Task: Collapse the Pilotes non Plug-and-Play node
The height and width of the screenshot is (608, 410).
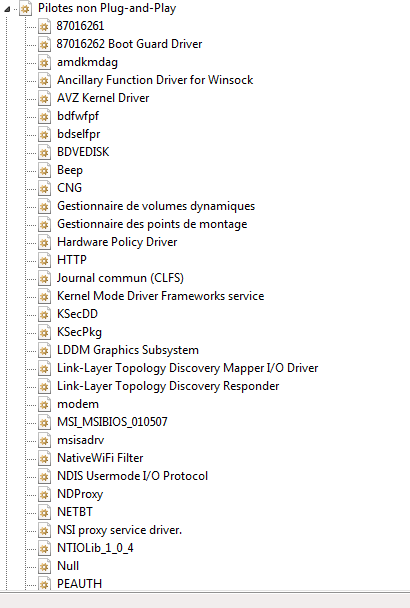Action: [x=7, y=9]
